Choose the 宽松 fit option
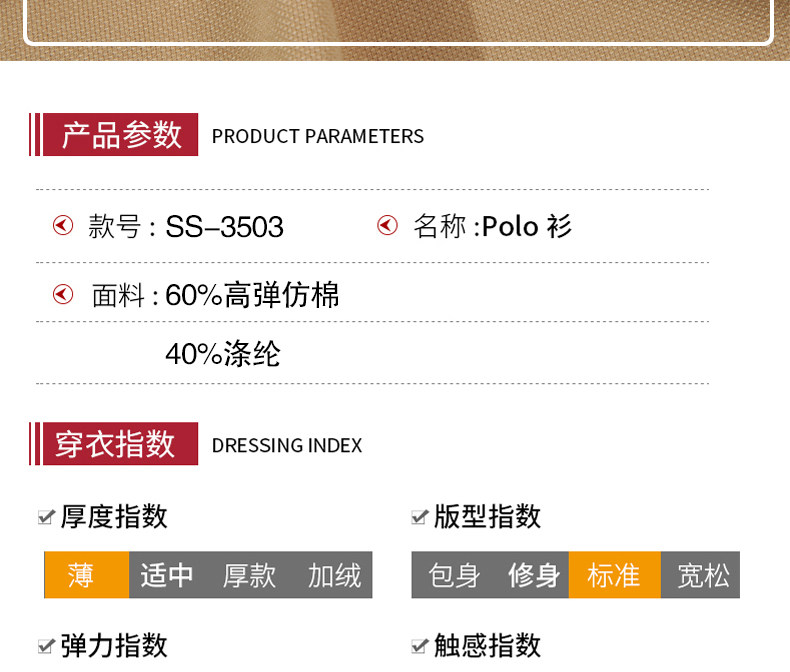This screenshot has width=790, height=672. point(703,575)
